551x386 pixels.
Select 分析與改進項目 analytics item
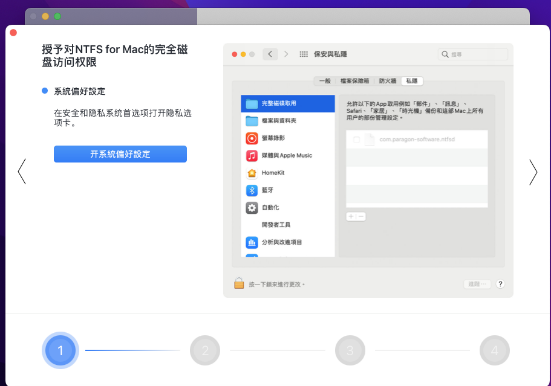[288, 242]
